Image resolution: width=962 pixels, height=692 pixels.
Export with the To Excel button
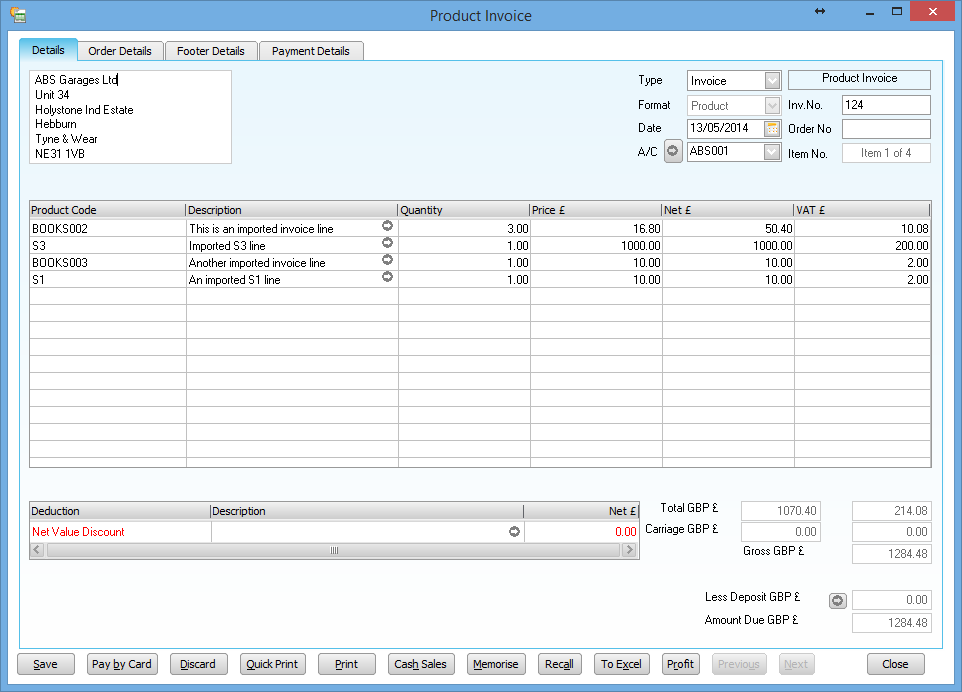pyautogui.click(x=621, y=664)
